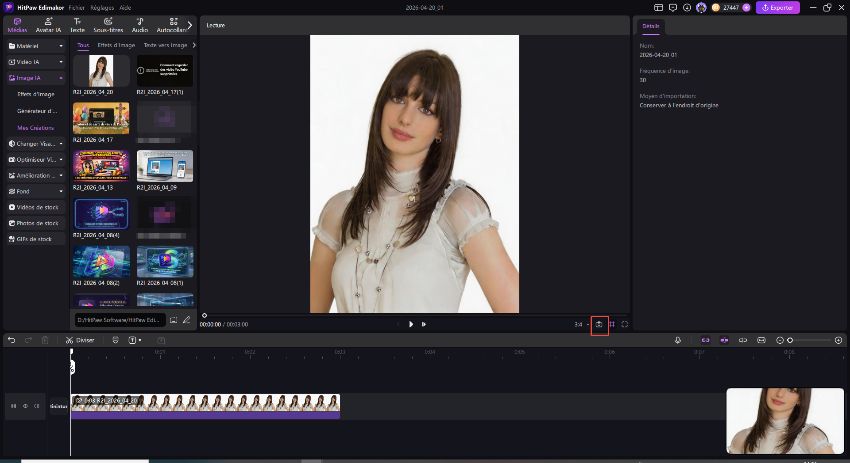Select Effets d'image in sidebar
Image resolution: width=850 pixels, height=463 pixels.
tap(36, 94)
